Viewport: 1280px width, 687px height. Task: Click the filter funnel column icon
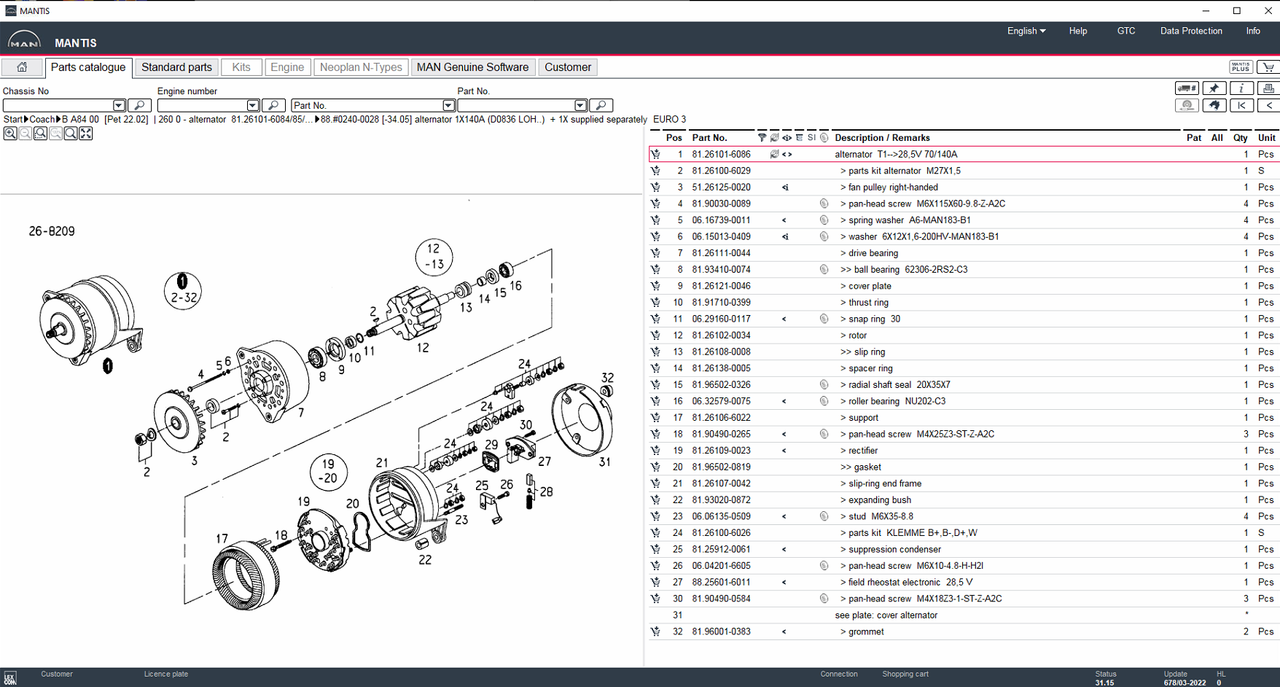tap(762, 137)
